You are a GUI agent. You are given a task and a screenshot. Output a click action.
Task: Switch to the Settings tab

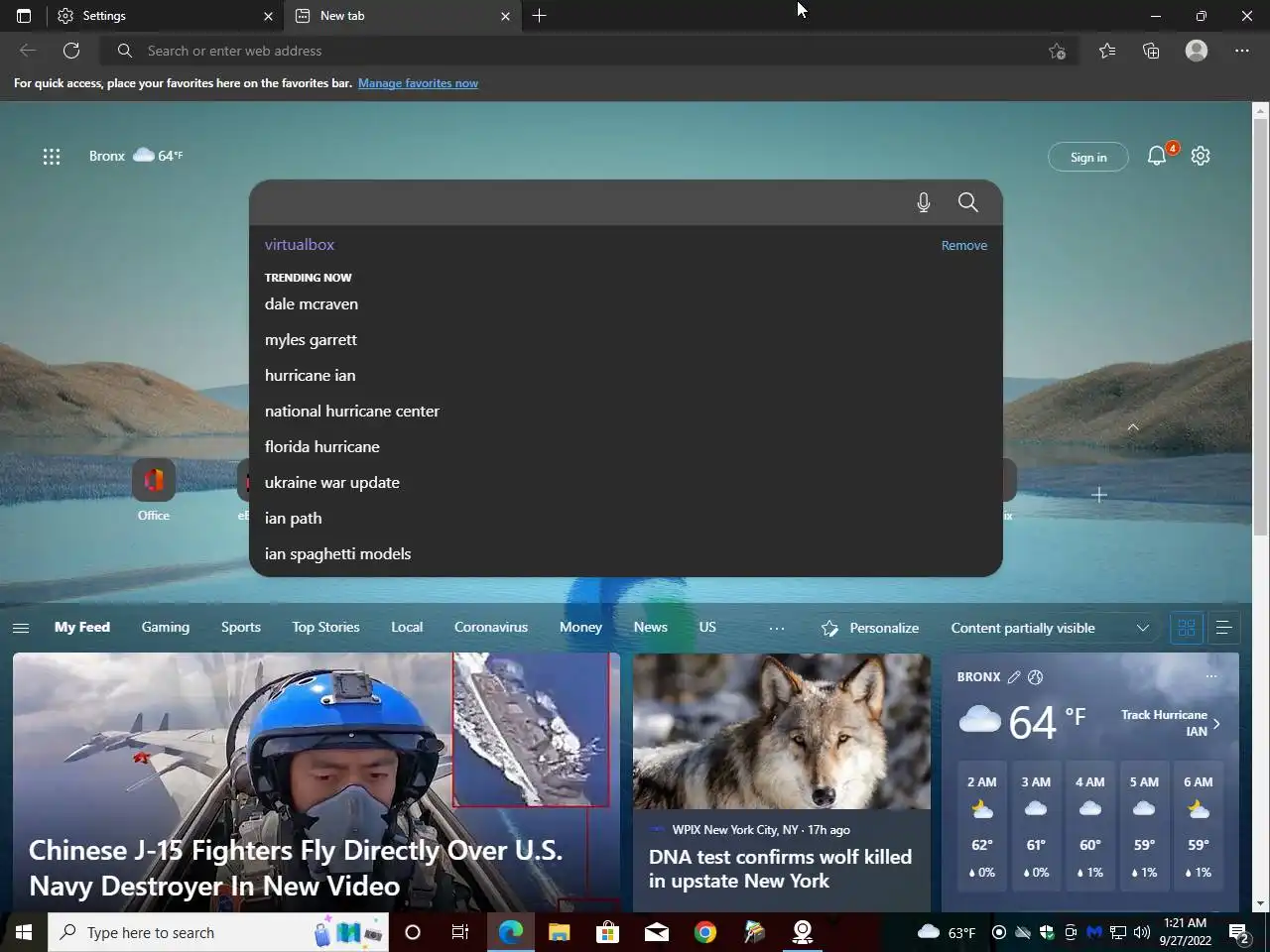pyautogui.click(x=167, y=16)
